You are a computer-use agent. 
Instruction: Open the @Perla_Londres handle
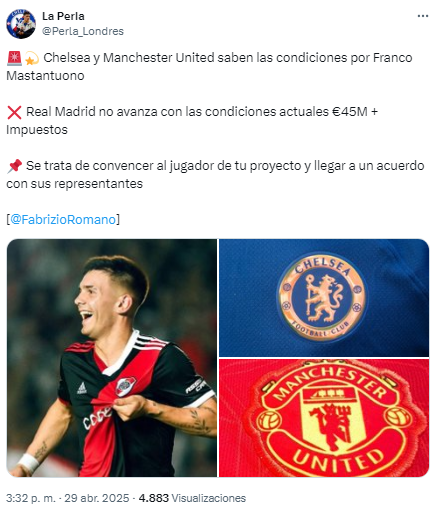(83, 31)
